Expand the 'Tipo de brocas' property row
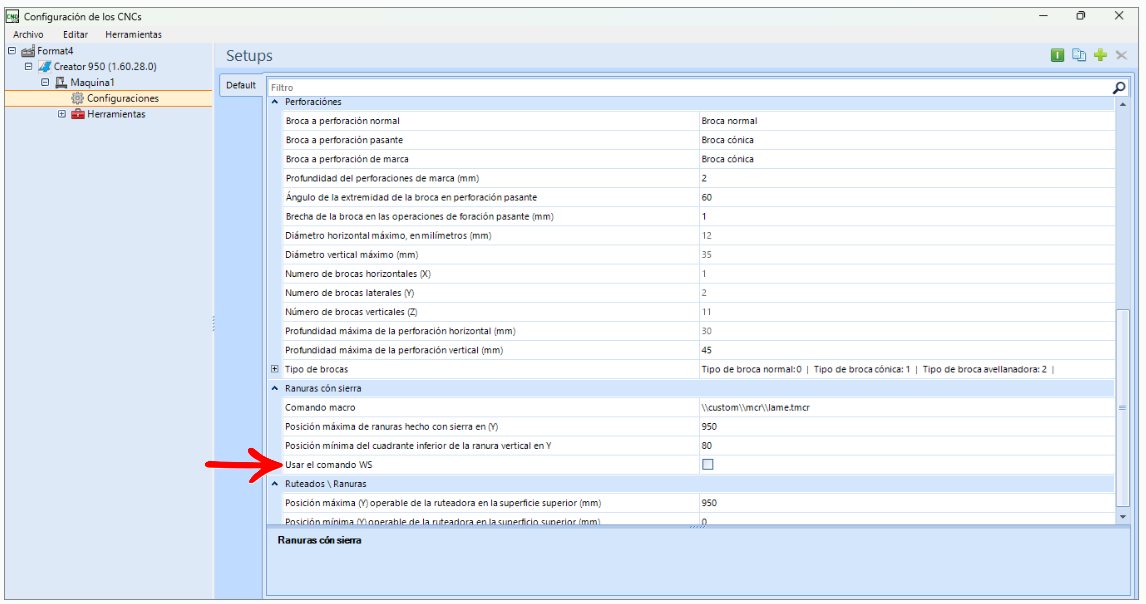 click(275, 369)
